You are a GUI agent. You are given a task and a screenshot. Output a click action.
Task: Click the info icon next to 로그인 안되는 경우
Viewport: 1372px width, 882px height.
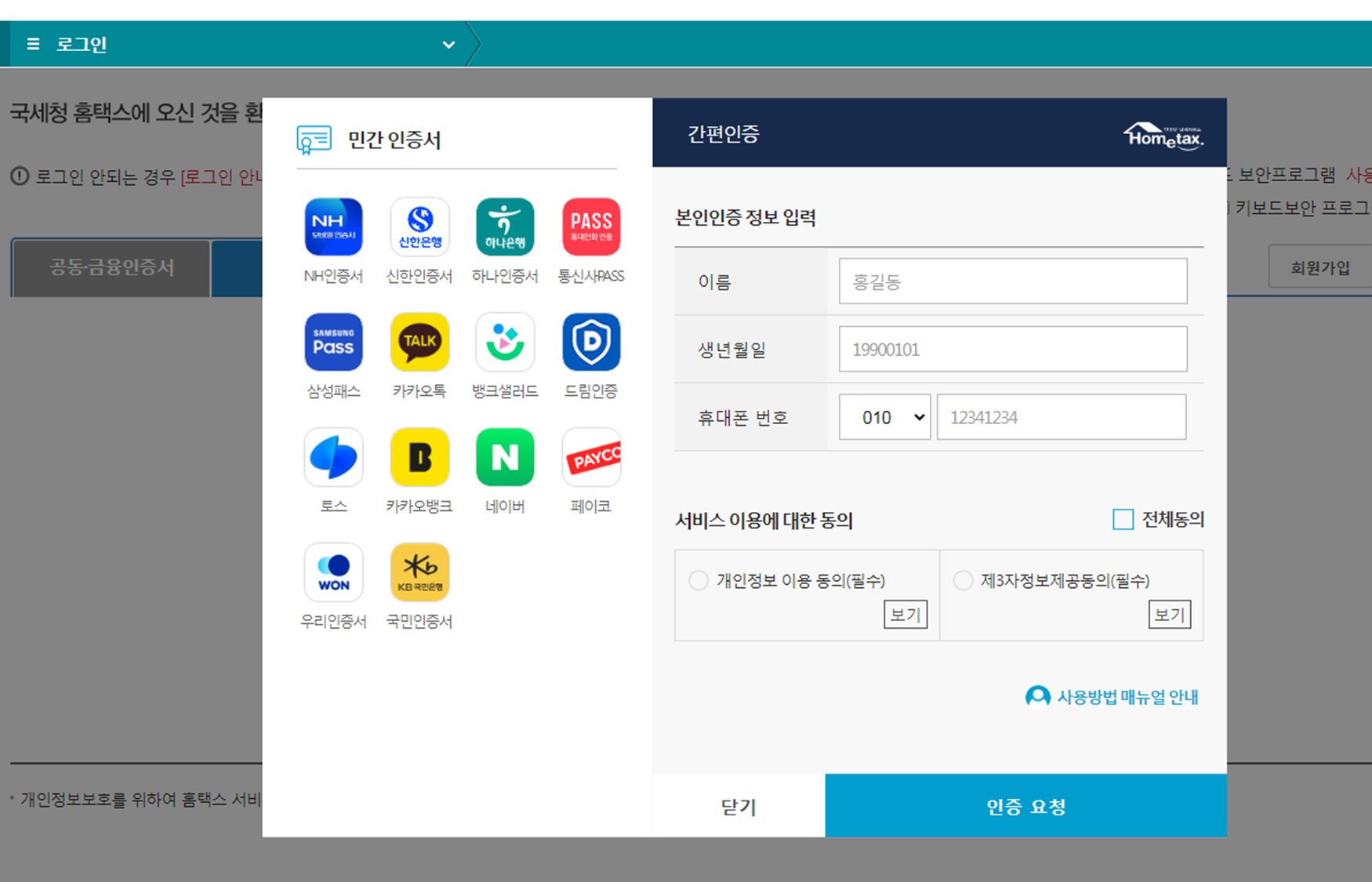tap(20, 176)
